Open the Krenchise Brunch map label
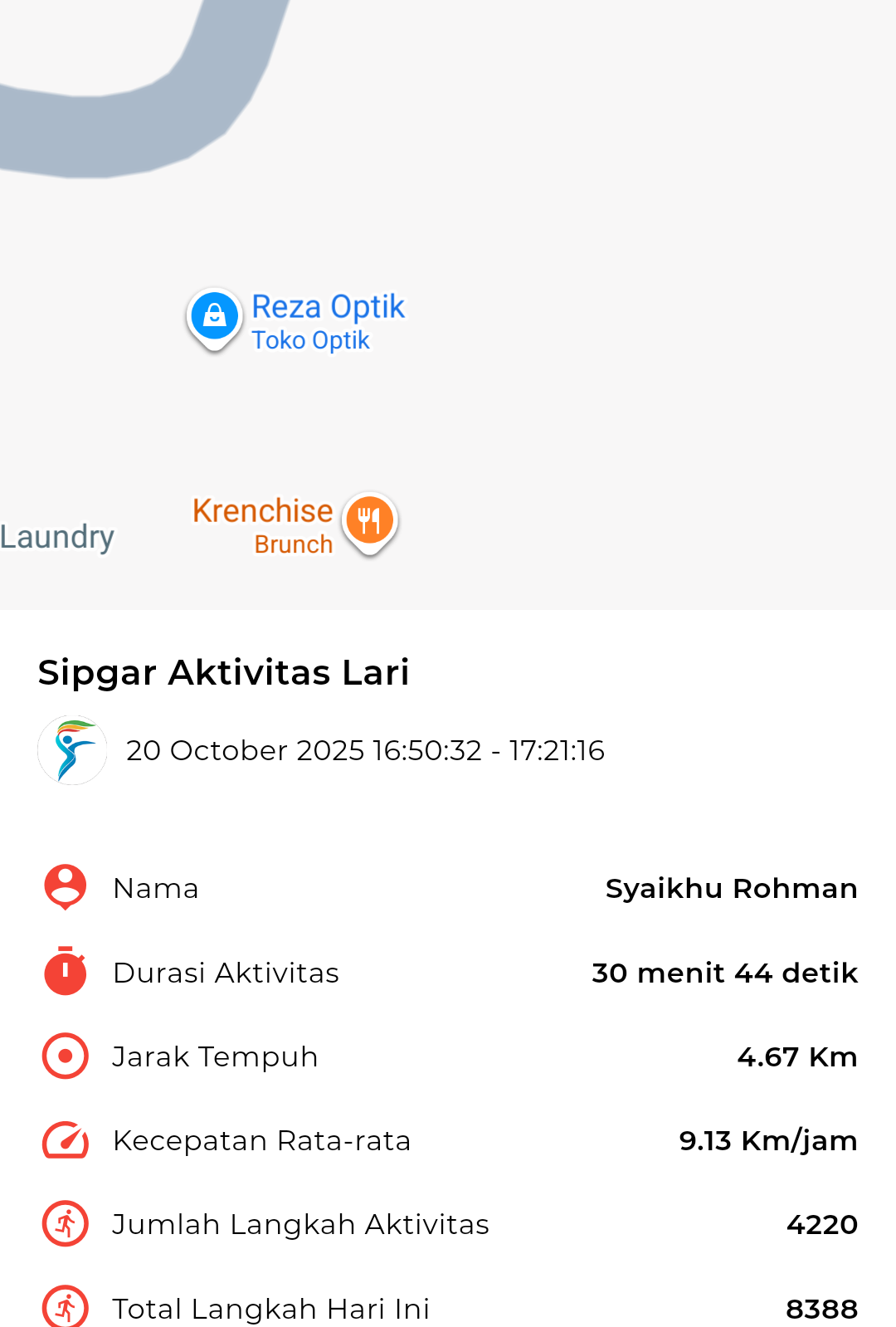This screenshot has width=896, height=1327. (x=264, y=526)
